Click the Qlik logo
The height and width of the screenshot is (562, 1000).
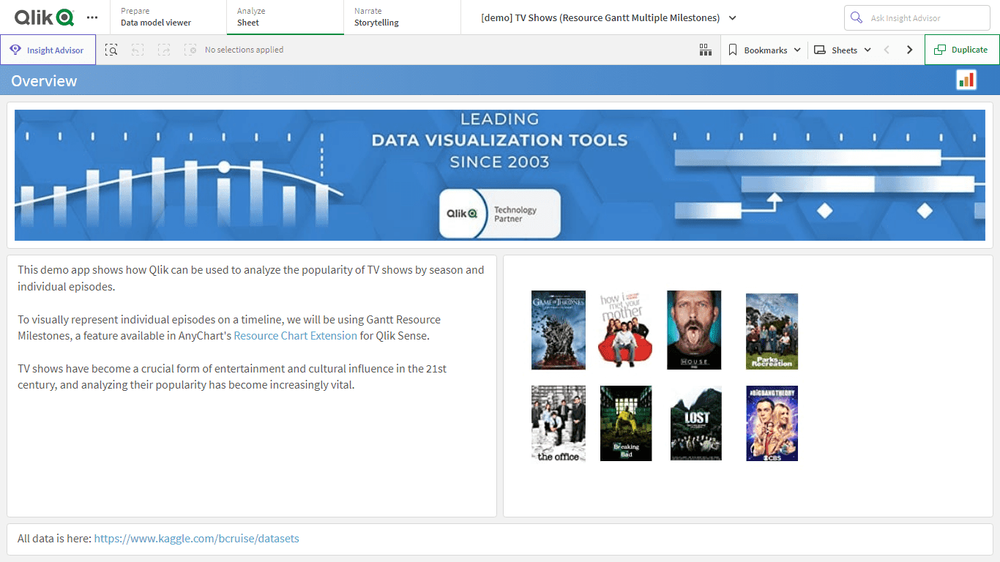(44, 17)
